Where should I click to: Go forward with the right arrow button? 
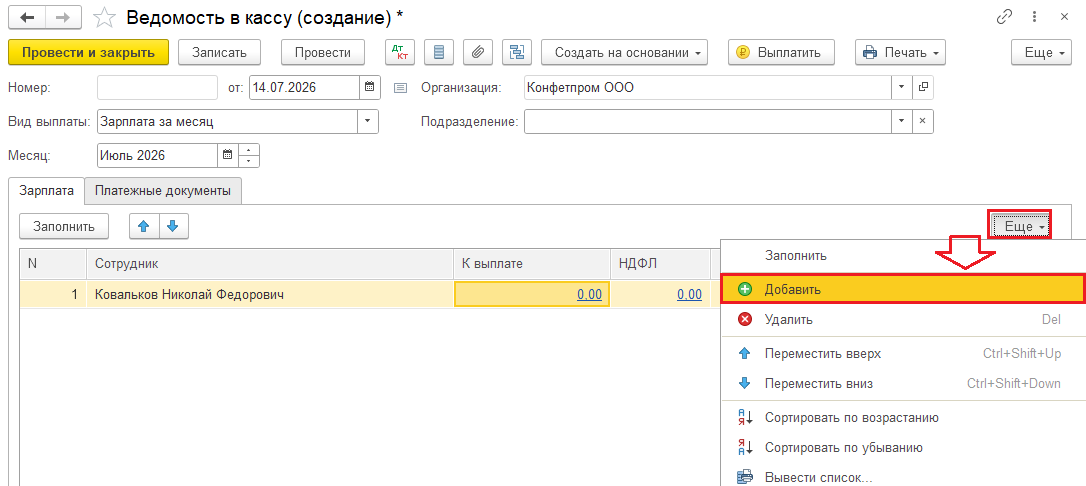[64, 17]
